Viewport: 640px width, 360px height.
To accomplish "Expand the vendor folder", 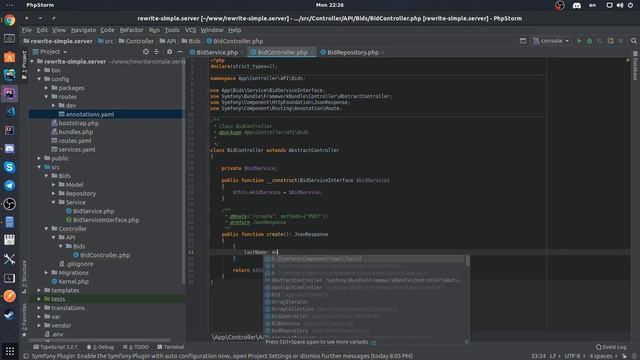I will [39, 325].
